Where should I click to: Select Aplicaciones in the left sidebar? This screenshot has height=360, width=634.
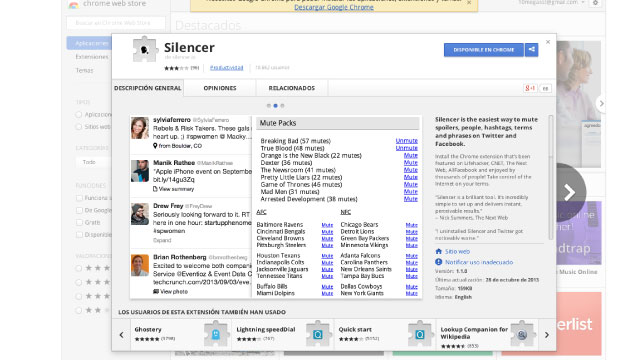(x=89, y=43)
